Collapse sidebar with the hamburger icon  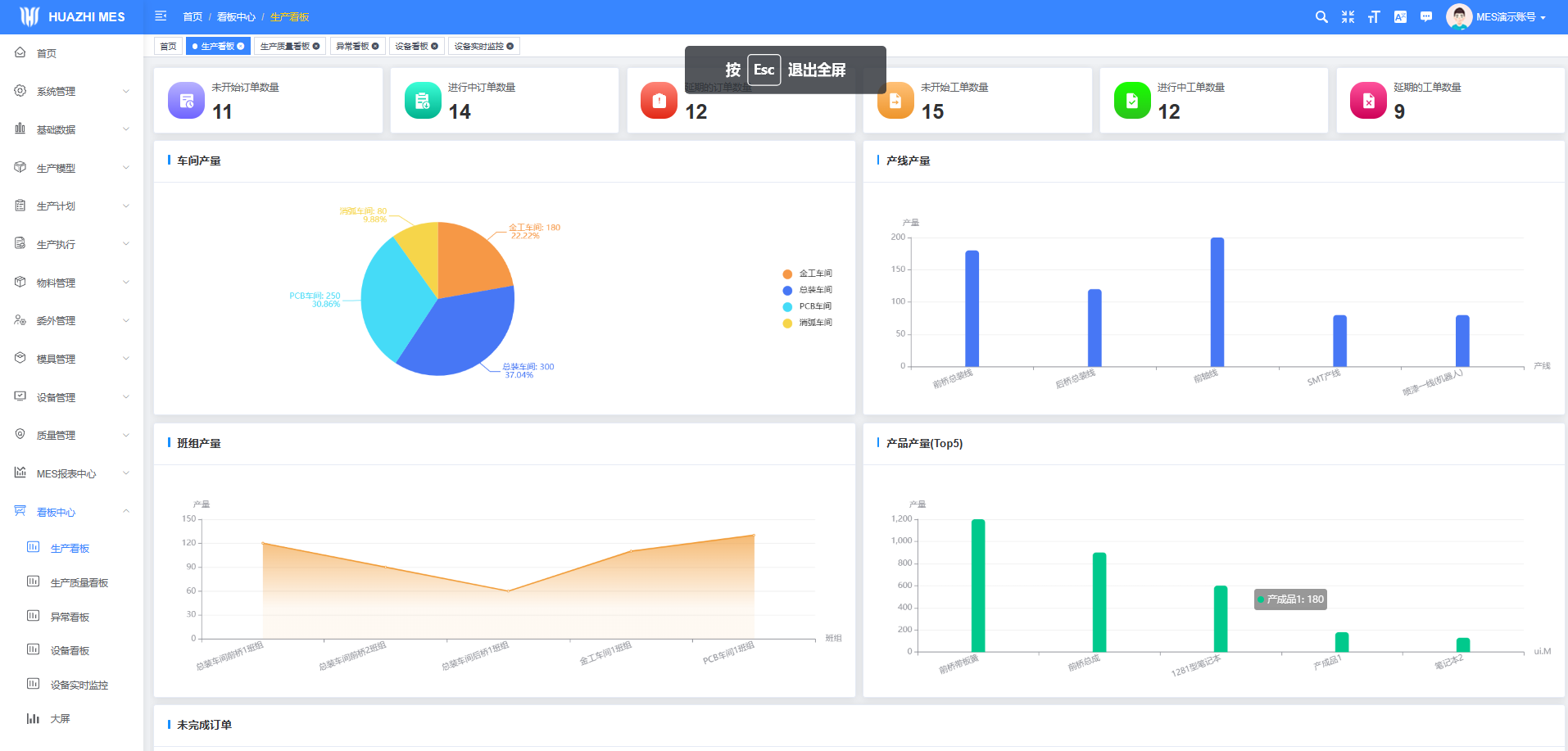[161, 16]
